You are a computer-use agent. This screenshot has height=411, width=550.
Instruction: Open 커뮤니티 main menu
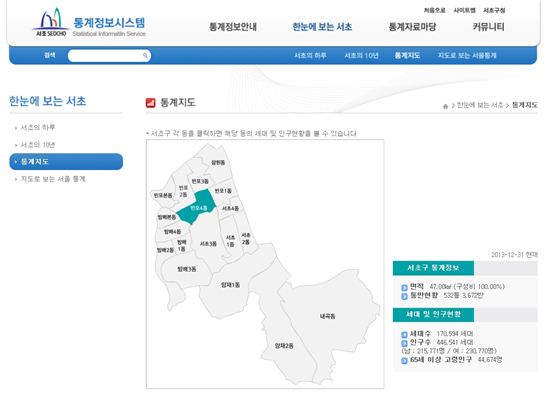[488, 27]
